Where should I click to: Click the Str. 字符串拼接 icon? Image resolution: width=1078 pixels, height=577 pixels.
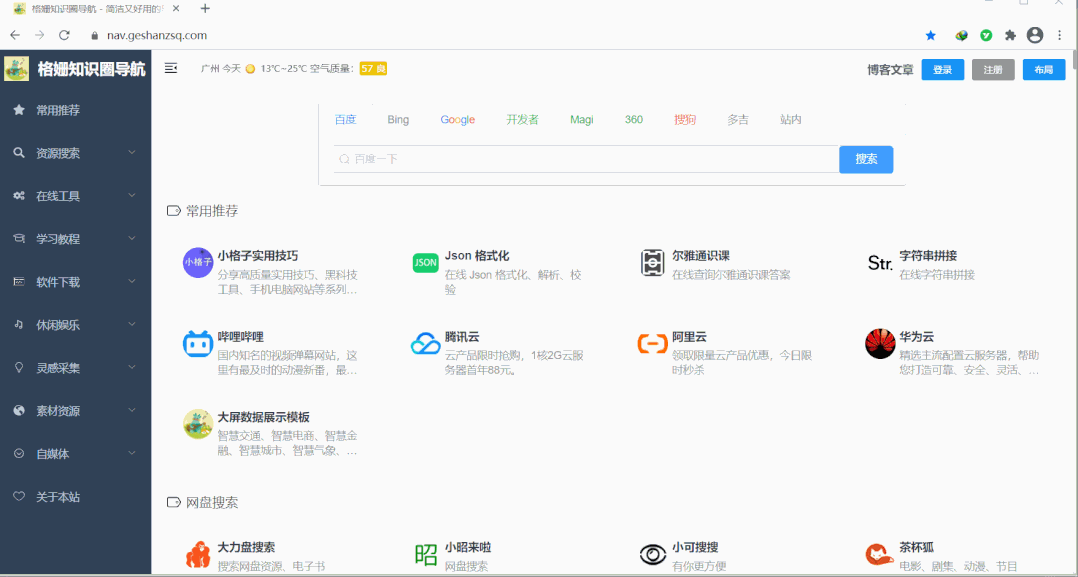880,263
